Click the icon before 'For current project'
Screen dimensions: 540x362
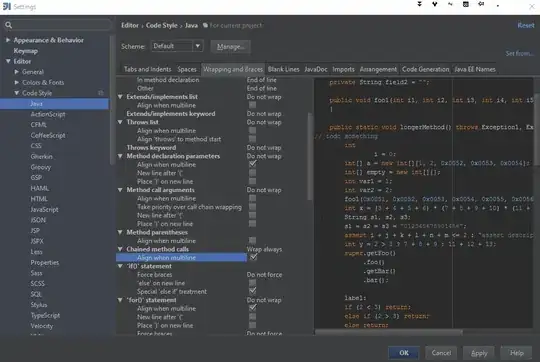tap(205, 25)
